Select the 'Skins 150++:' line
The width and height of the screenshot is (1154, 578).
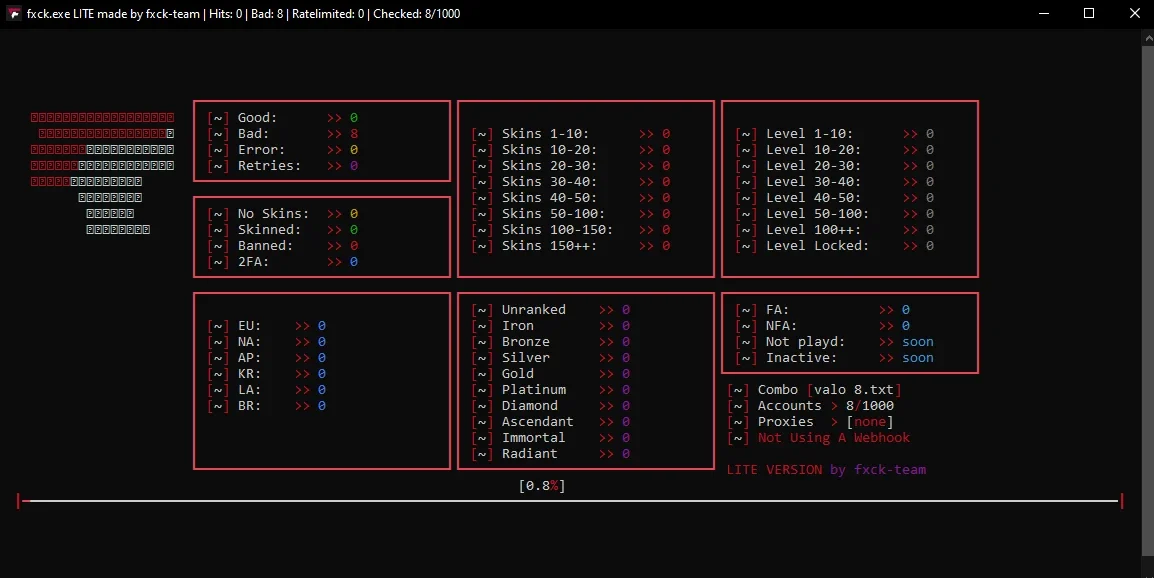tap(571, 245)
